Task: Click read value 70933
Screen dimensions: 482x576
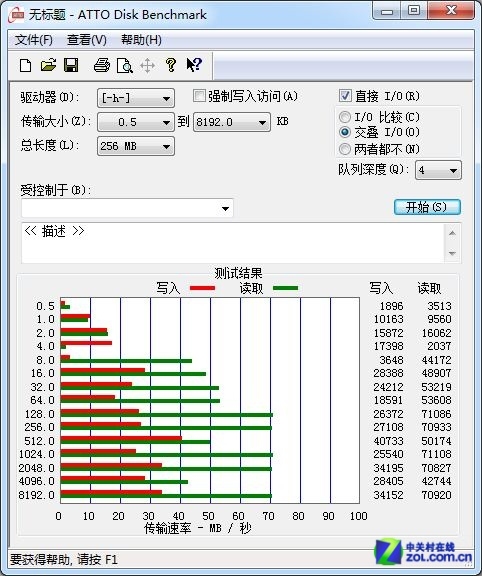Action: pos(436,427)
